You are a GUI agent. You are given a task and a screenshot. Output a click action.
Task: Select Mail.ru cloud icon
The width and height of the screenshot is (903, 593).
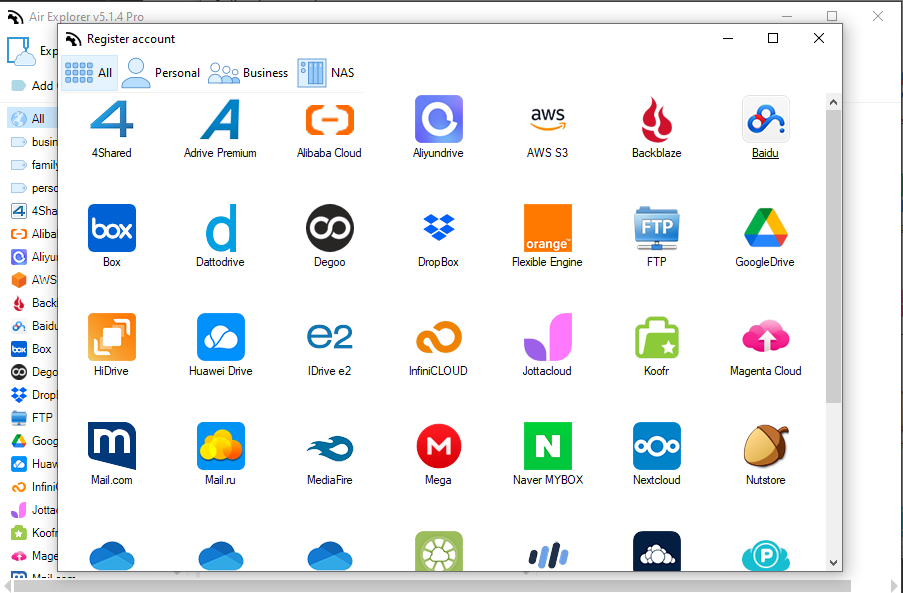tap(221, 454)
